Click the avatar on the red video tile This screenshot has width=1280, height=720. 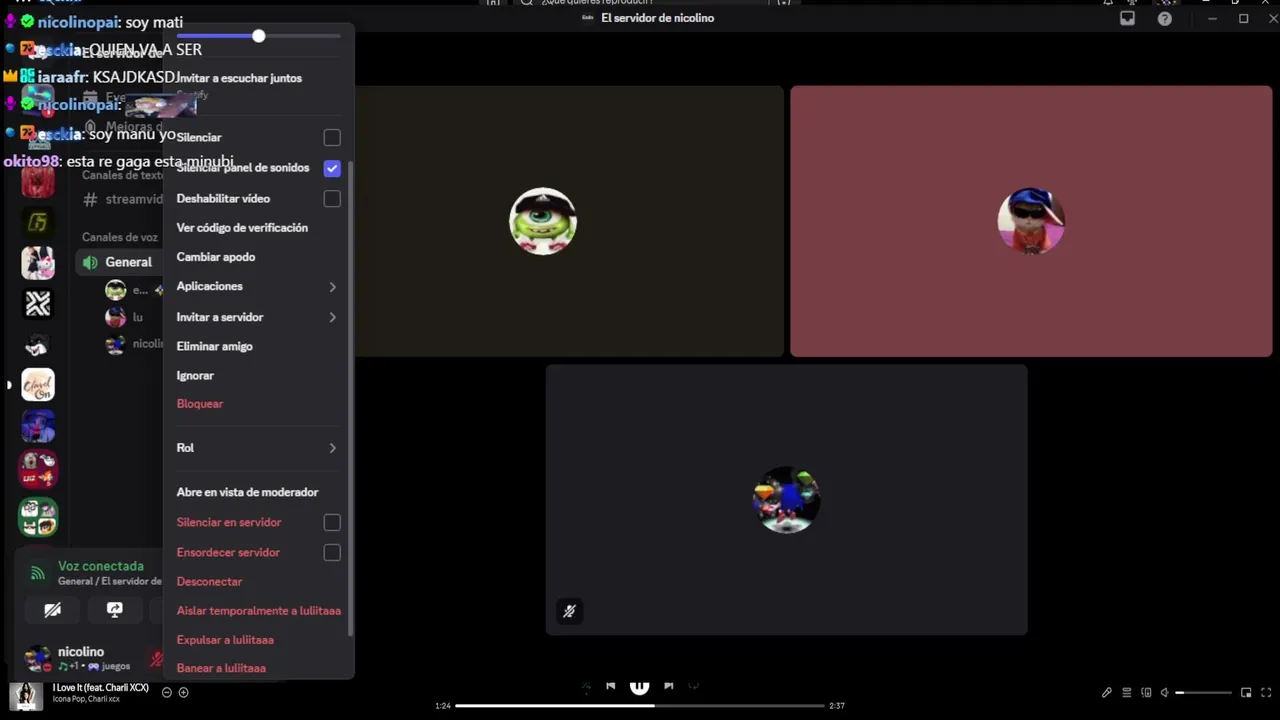1031,221
